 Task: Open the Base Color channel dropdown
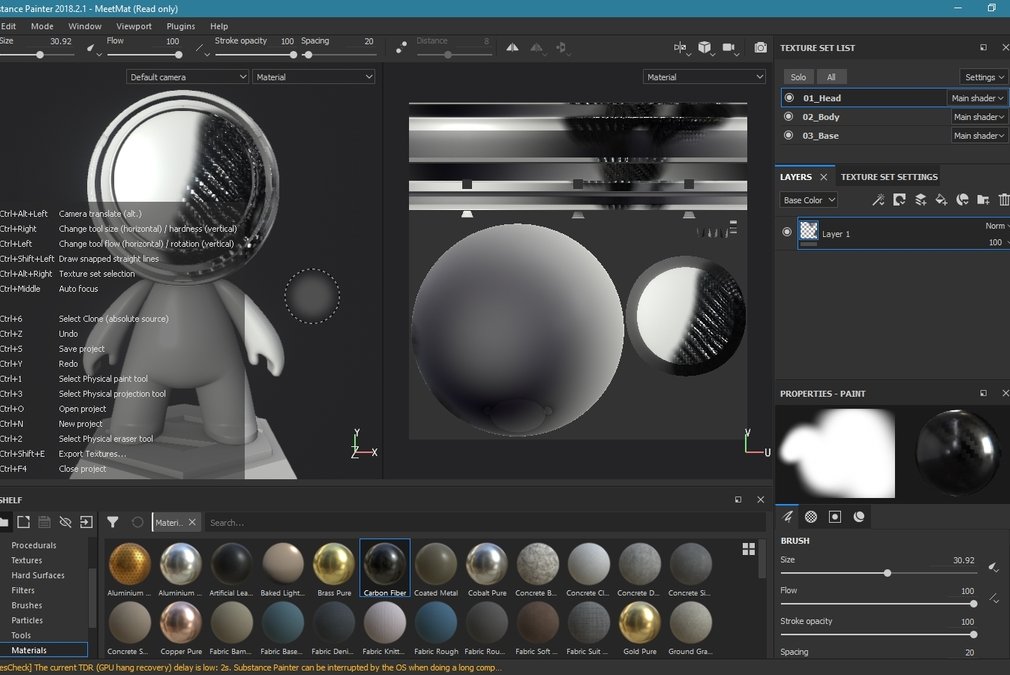point(808,200)
